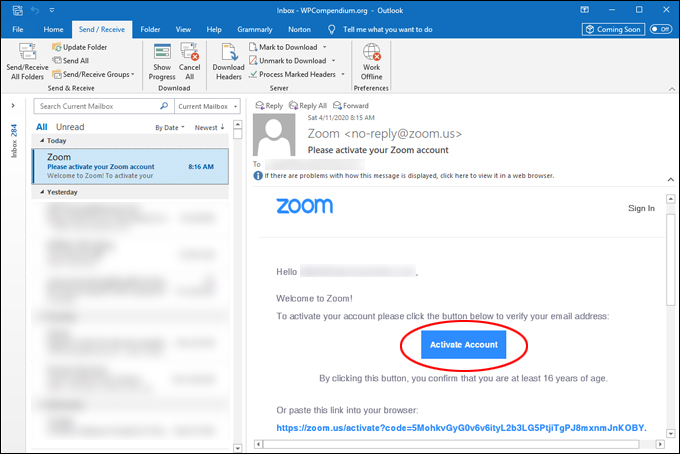The width and height of the screenshot is (680, 454).
Task: Expand the folder pane arrow
Action: (13, 105)
